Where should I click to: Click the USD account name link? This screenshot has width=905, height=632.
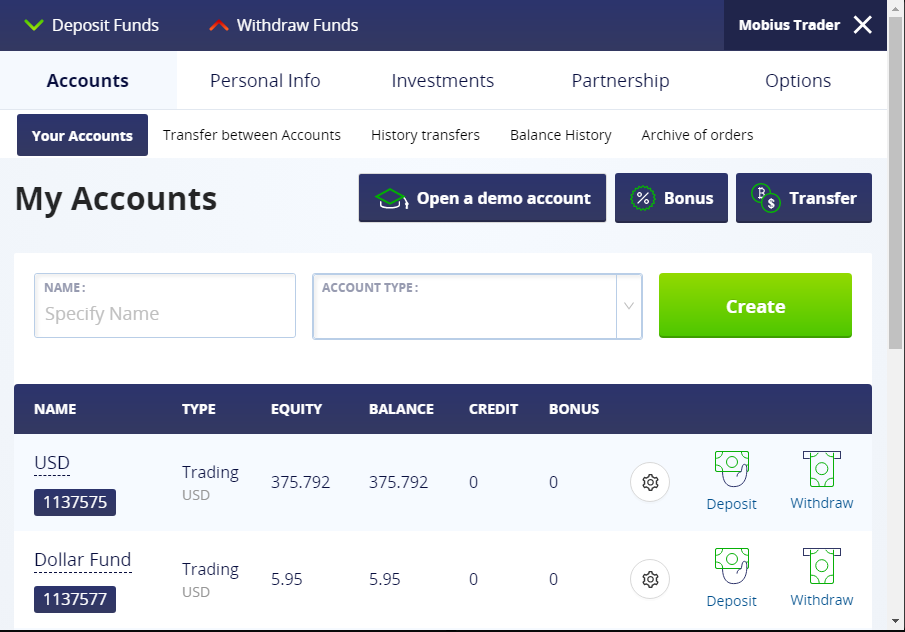(52, 463)
